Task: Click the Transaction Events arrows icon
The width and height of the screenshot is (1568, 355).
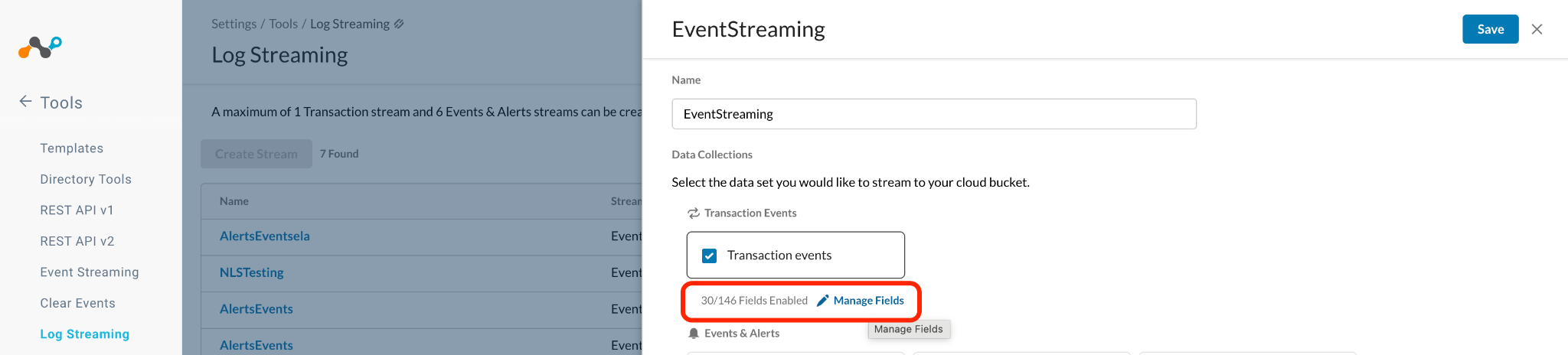Action: (694, 213)
